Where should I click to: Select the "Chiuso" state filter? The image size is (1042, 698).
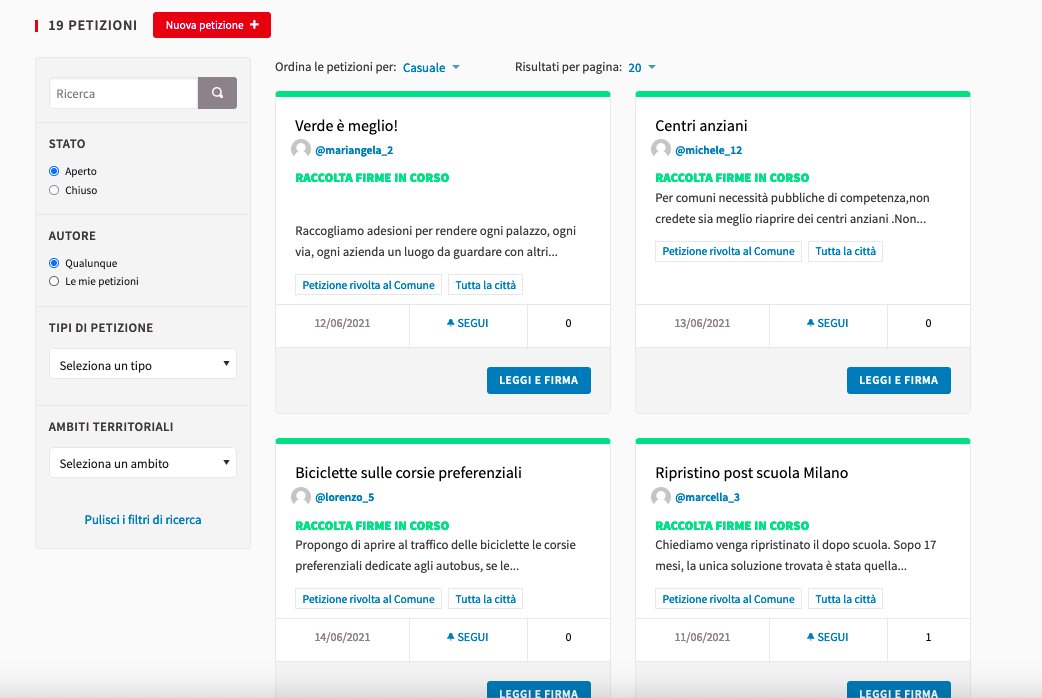point(53,190)
